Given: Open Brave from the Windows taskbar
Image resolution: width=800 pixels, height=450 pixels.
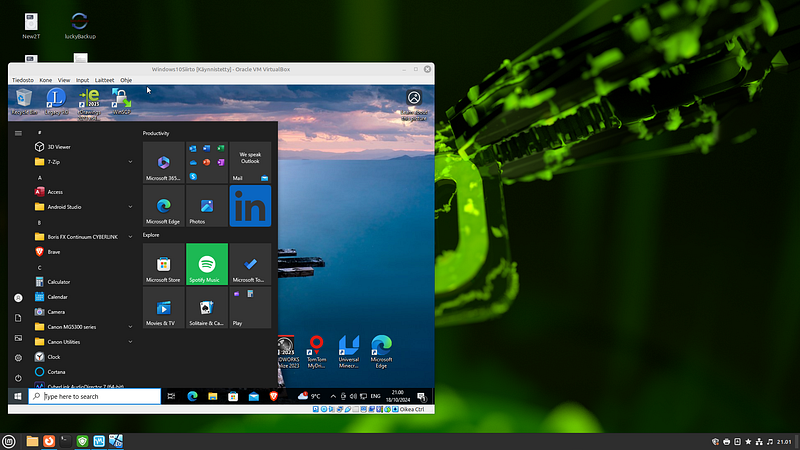Looking at the screenshot, I should [x=274, y=396].
